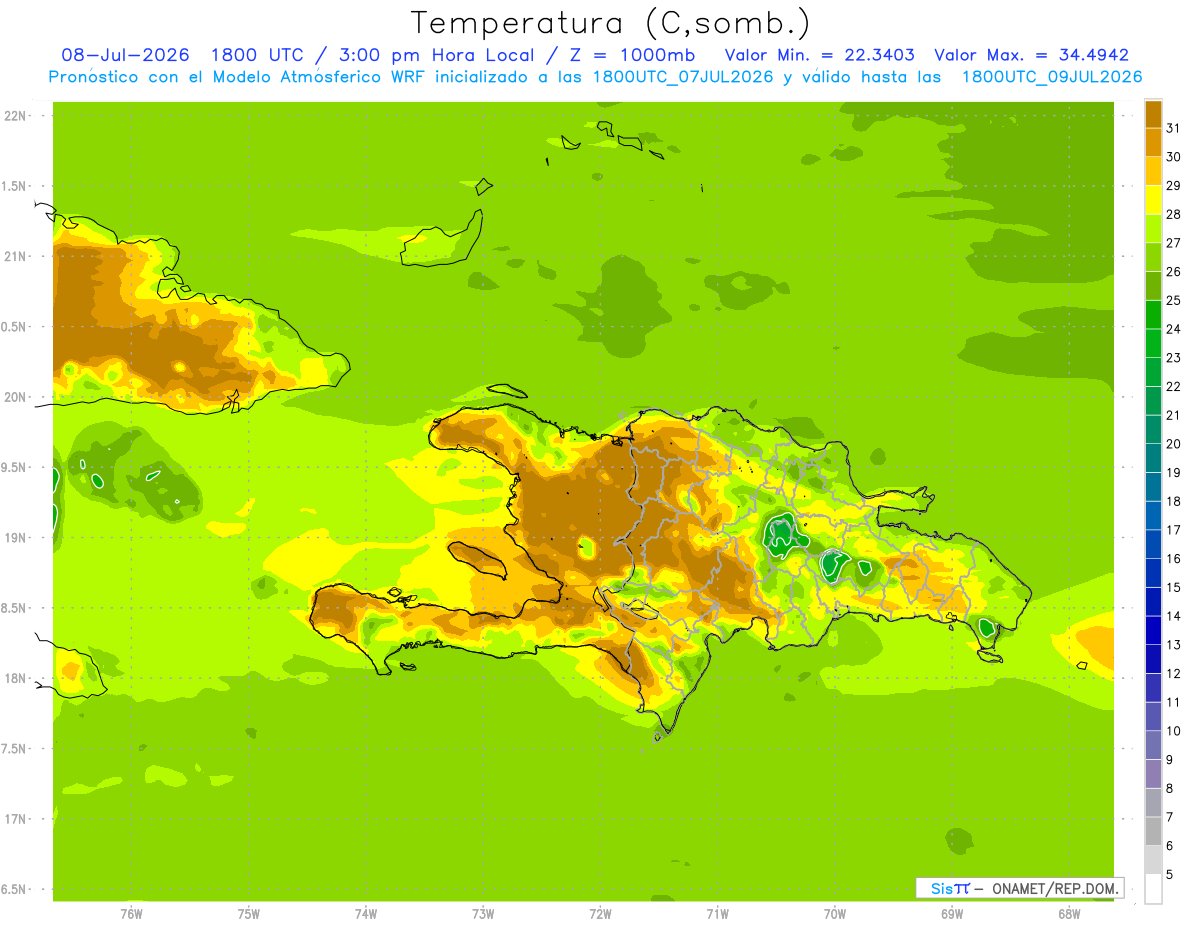Select the '74W' longitude label
The width and height of the screenshot is (1200, 927).
(366, 913)
